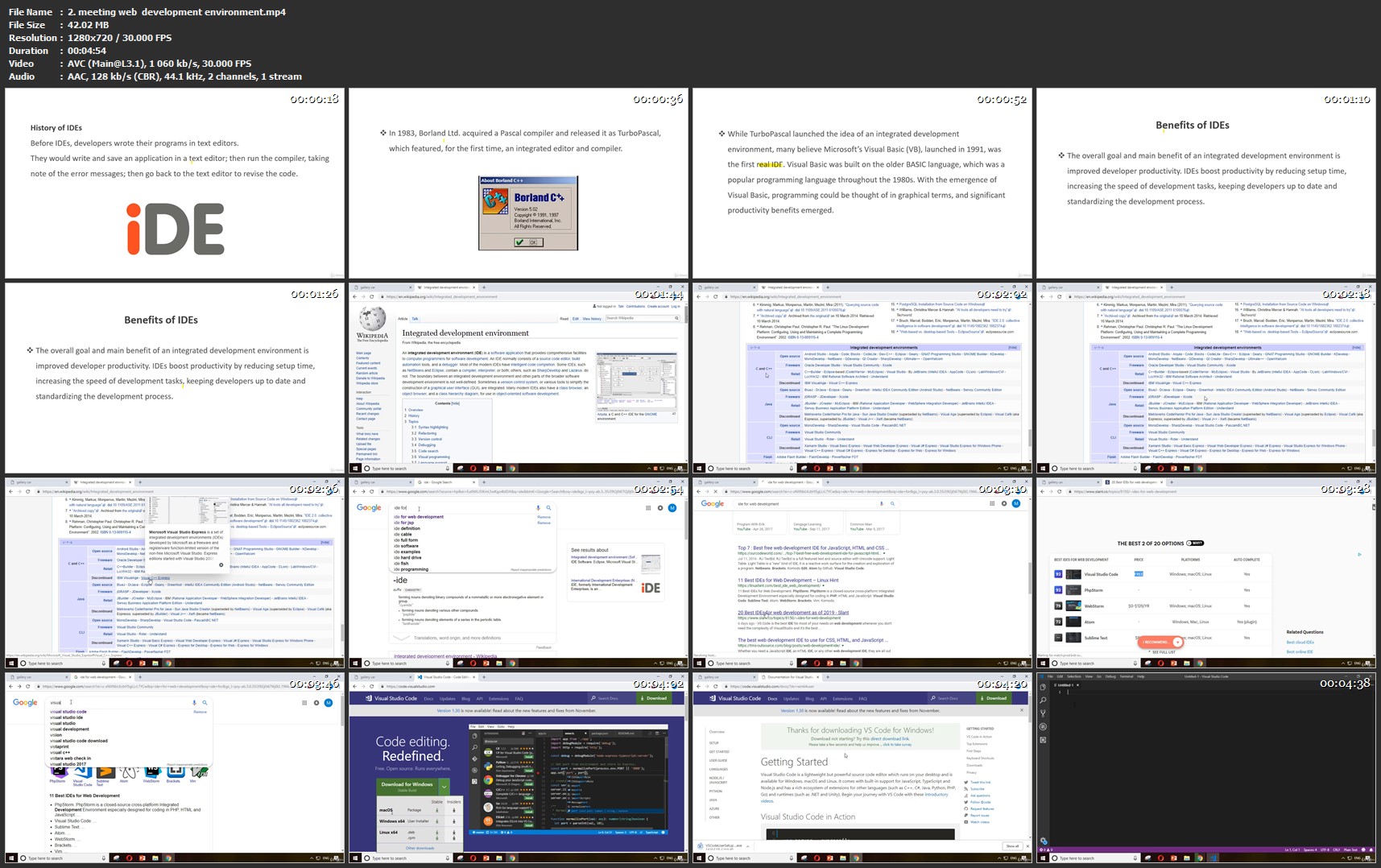Open the Google apps grid icon in the 00:02:54 frame
The image size is (1381, 868).
(x=648, y=507)
